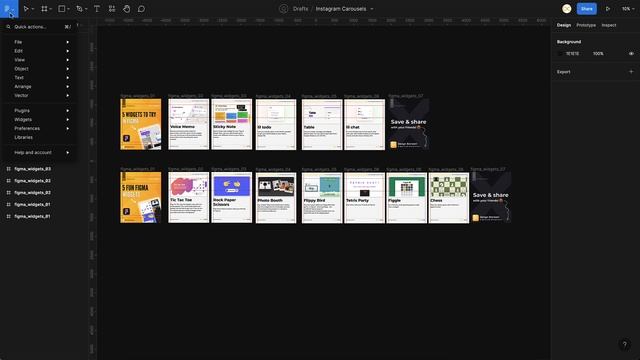Select the Photo Booth frame
This screenshot has width=640, height=360.
(x=276, y=198)
